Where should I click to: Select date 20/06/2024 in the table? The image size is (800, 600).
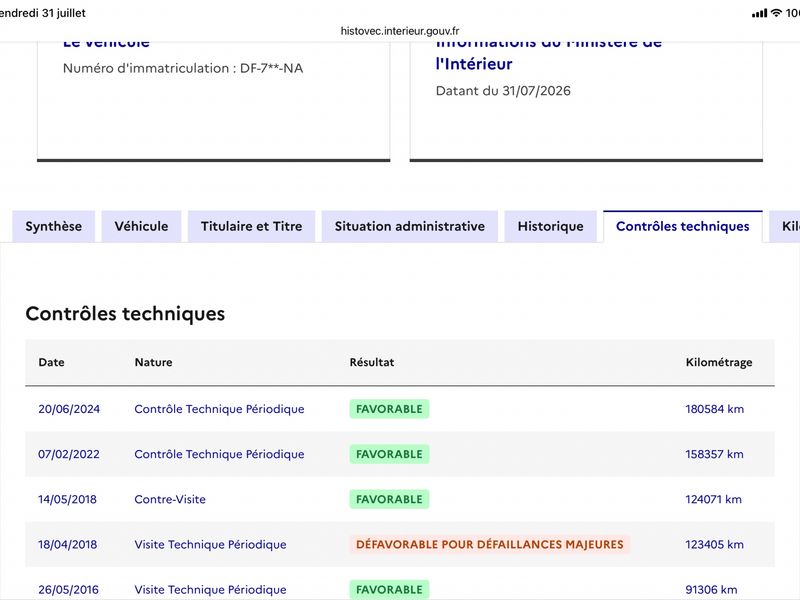[x=69, y=409]
